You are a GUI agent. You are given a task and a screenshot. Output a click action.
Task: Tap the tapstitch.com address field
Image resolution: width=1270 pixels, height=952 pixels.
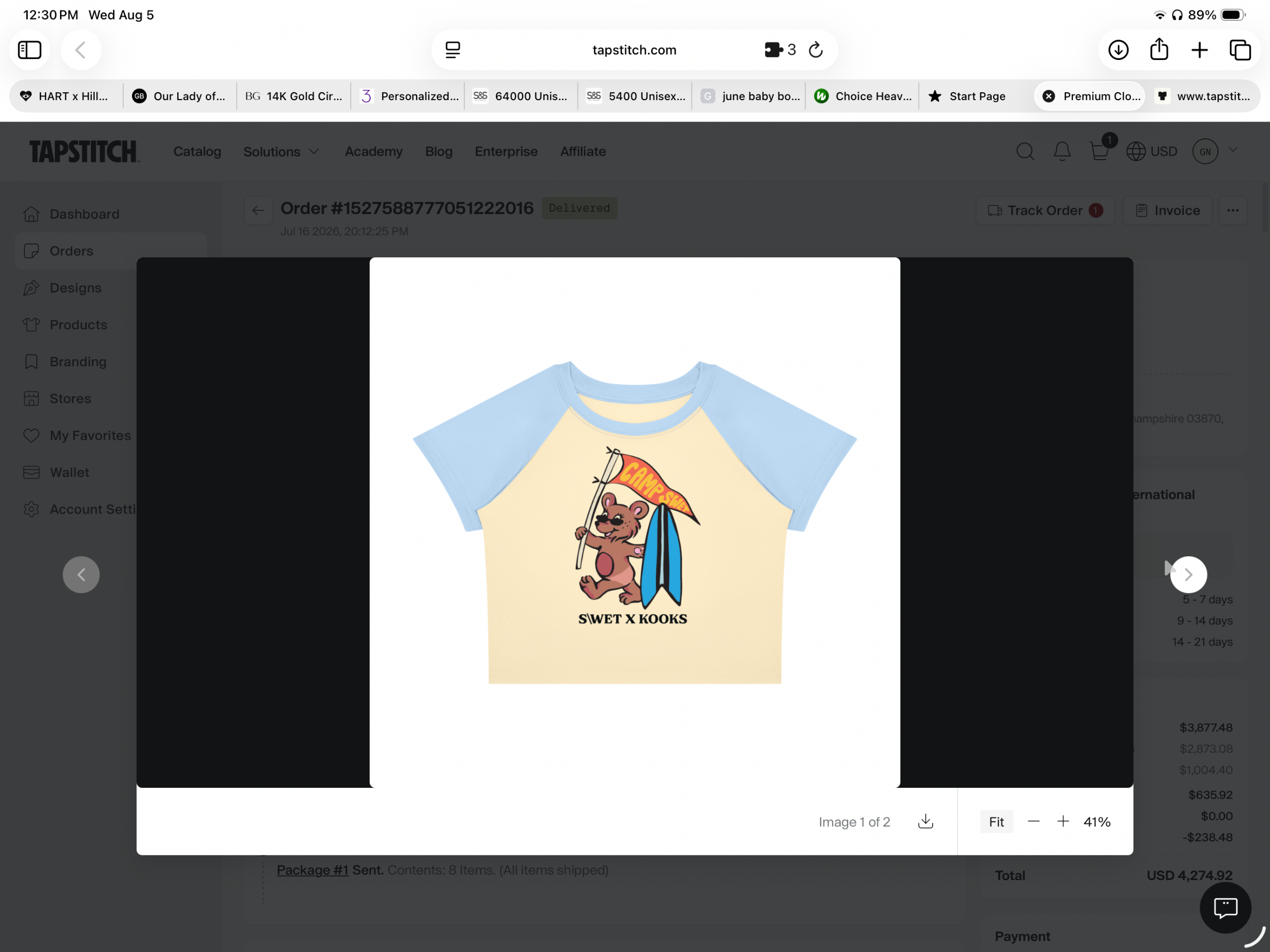[634, 50]
